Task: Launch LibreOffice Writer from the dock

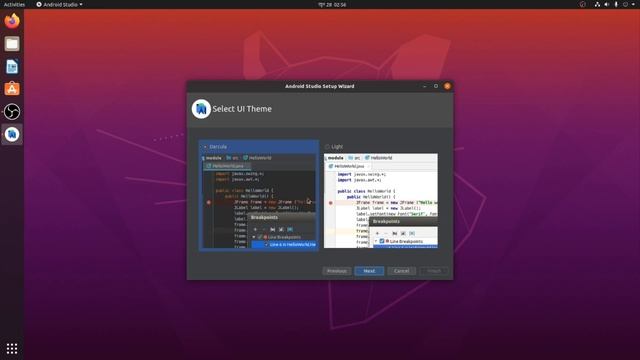Action: [12, 67]
